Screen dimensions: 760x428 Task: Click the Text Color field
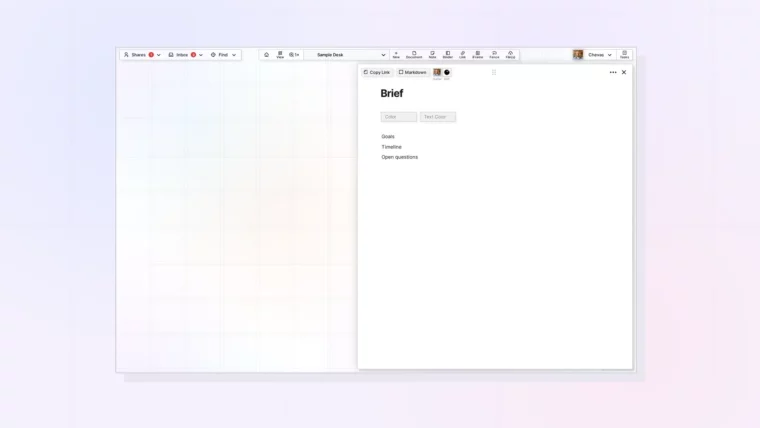tap(438, 117)
